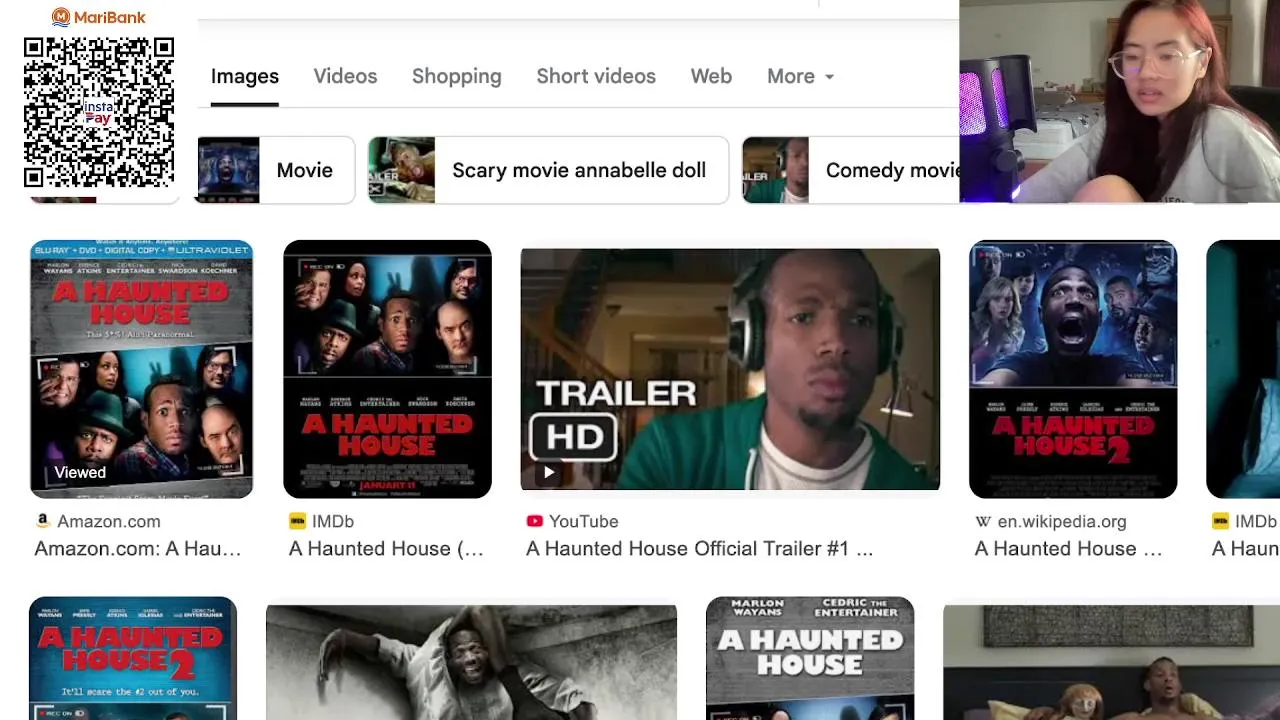
Task: Go to Short videos tab
Action: (596, 76)
